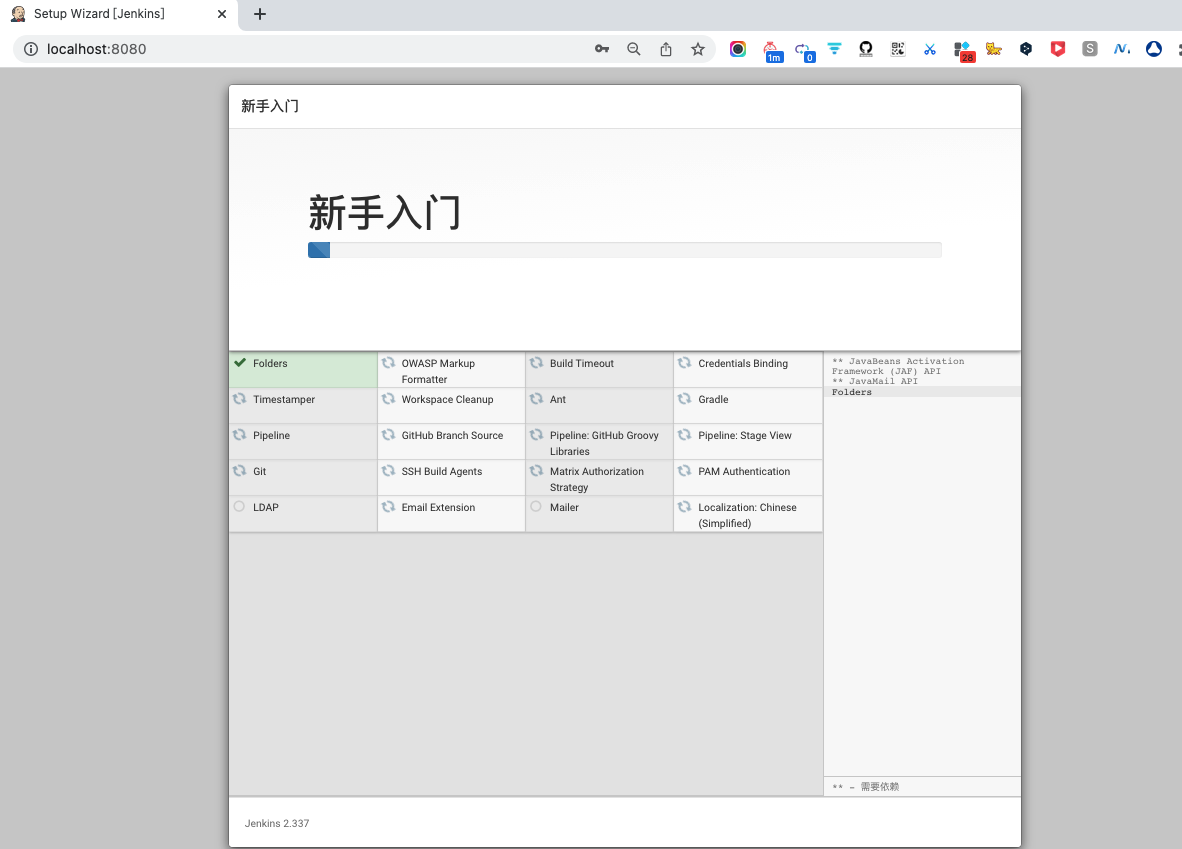Close the Setup Wizard tab
1182x849 pixels.
click(x=222, y=14)
